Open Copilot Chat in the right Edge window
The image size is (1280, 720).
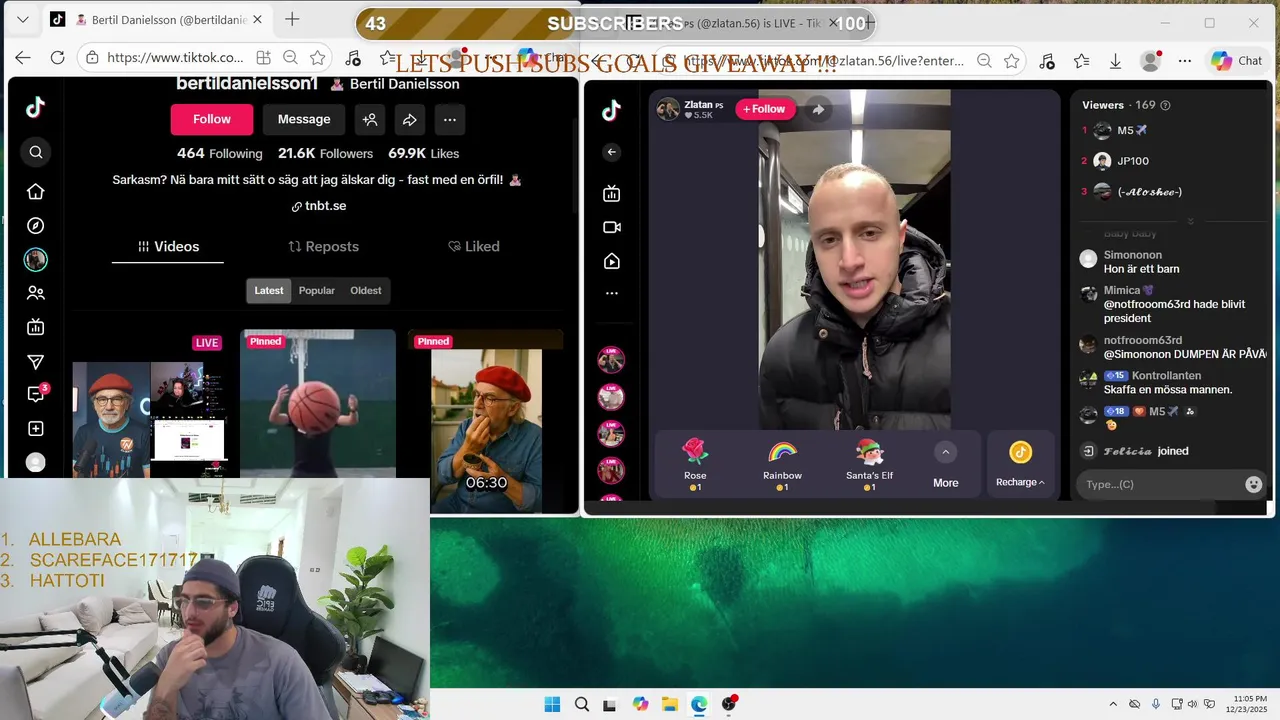(1237, 61)
